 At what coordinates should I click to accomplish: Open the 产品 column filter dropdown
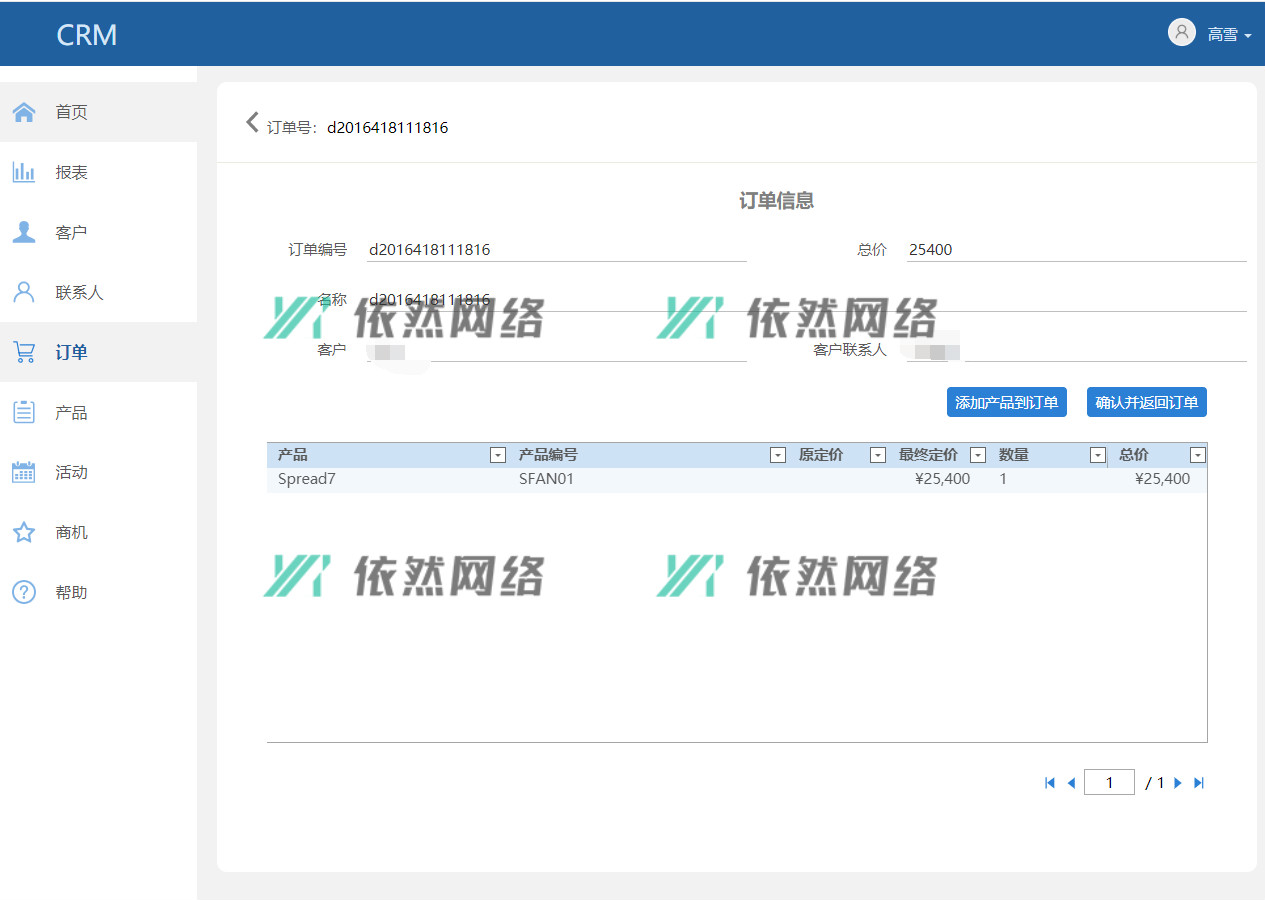point(498,455)
